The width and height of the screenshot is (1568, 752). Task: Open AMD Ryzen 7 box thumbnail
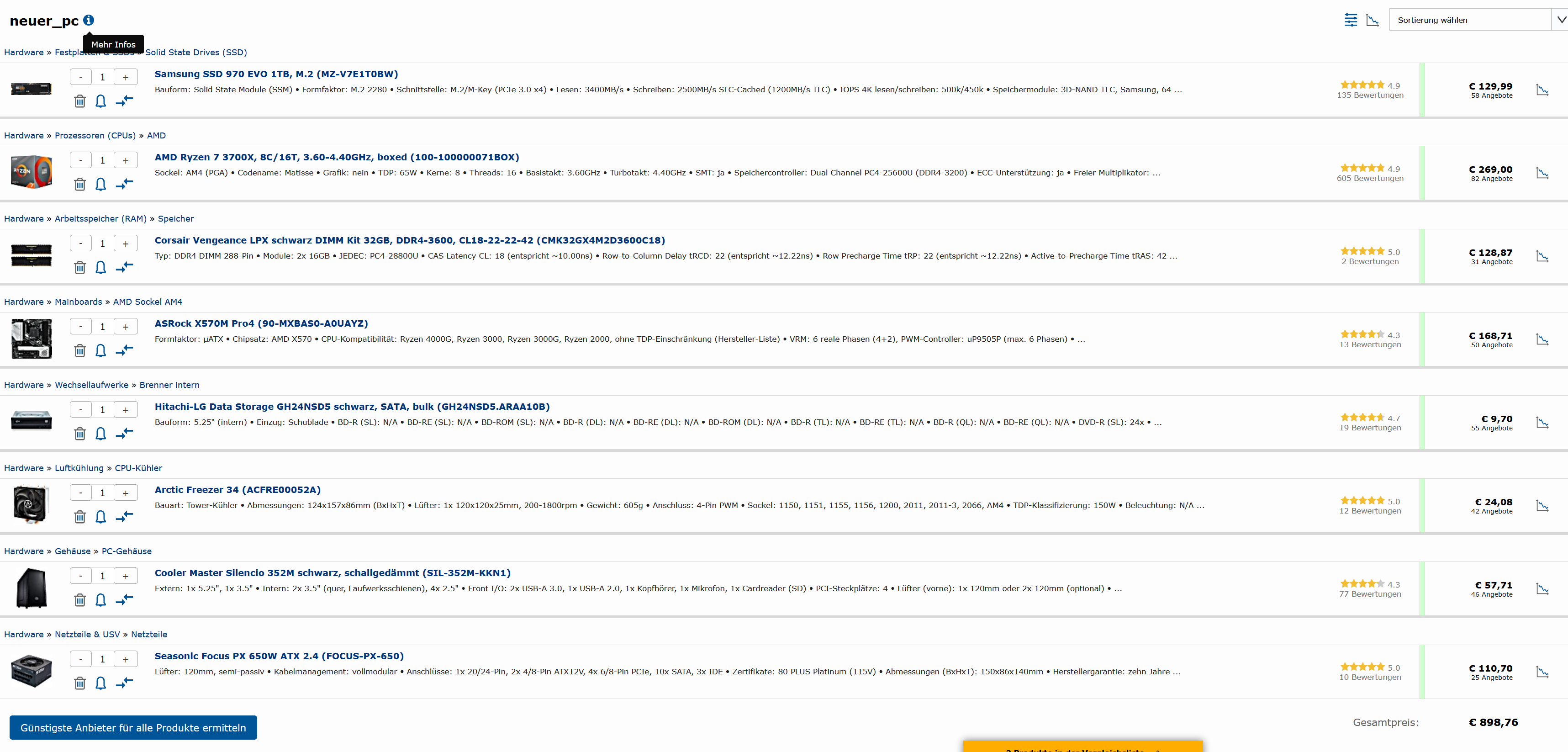[31, 172]
